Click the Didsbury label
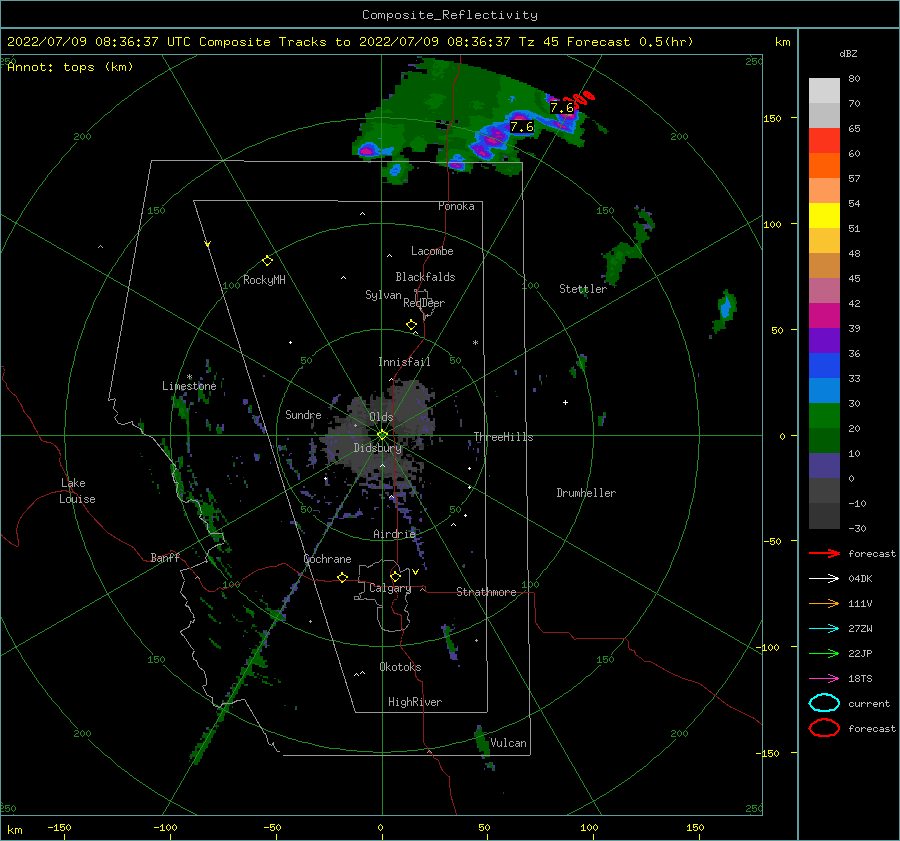The width and height of the screenshot is (900, 841). point(378,448)
